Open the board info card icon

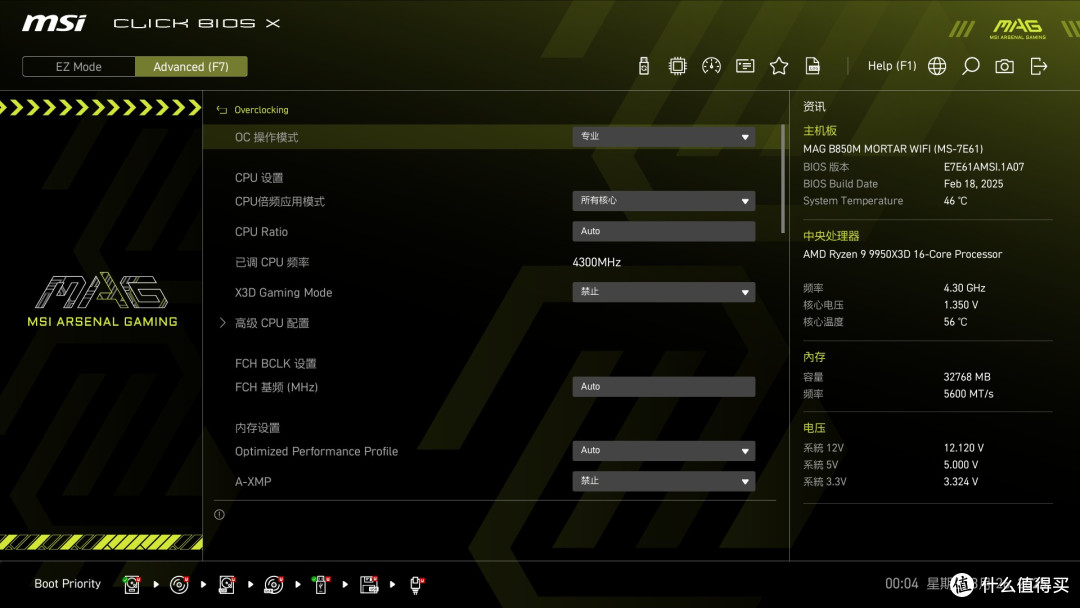745,66
